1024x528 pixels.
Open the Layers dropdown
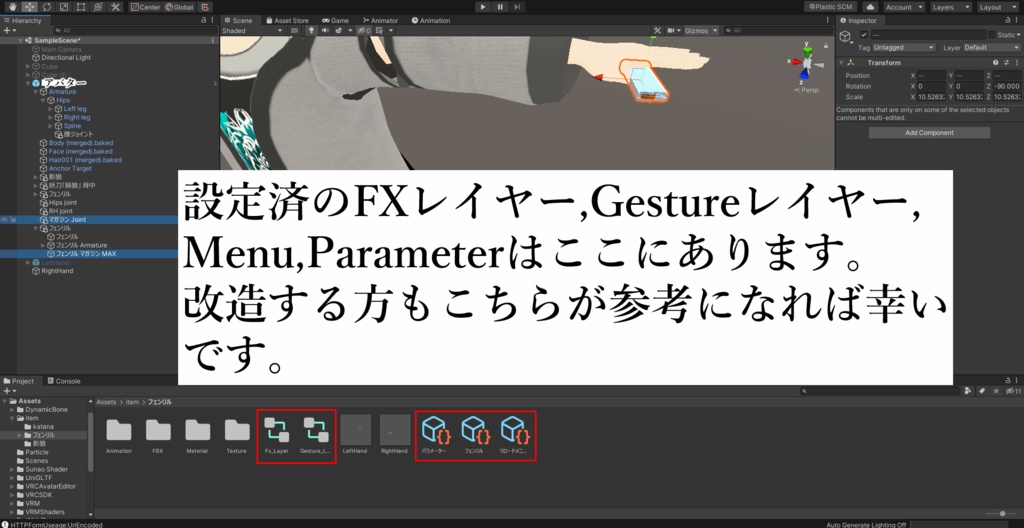[x=951, y=7]
